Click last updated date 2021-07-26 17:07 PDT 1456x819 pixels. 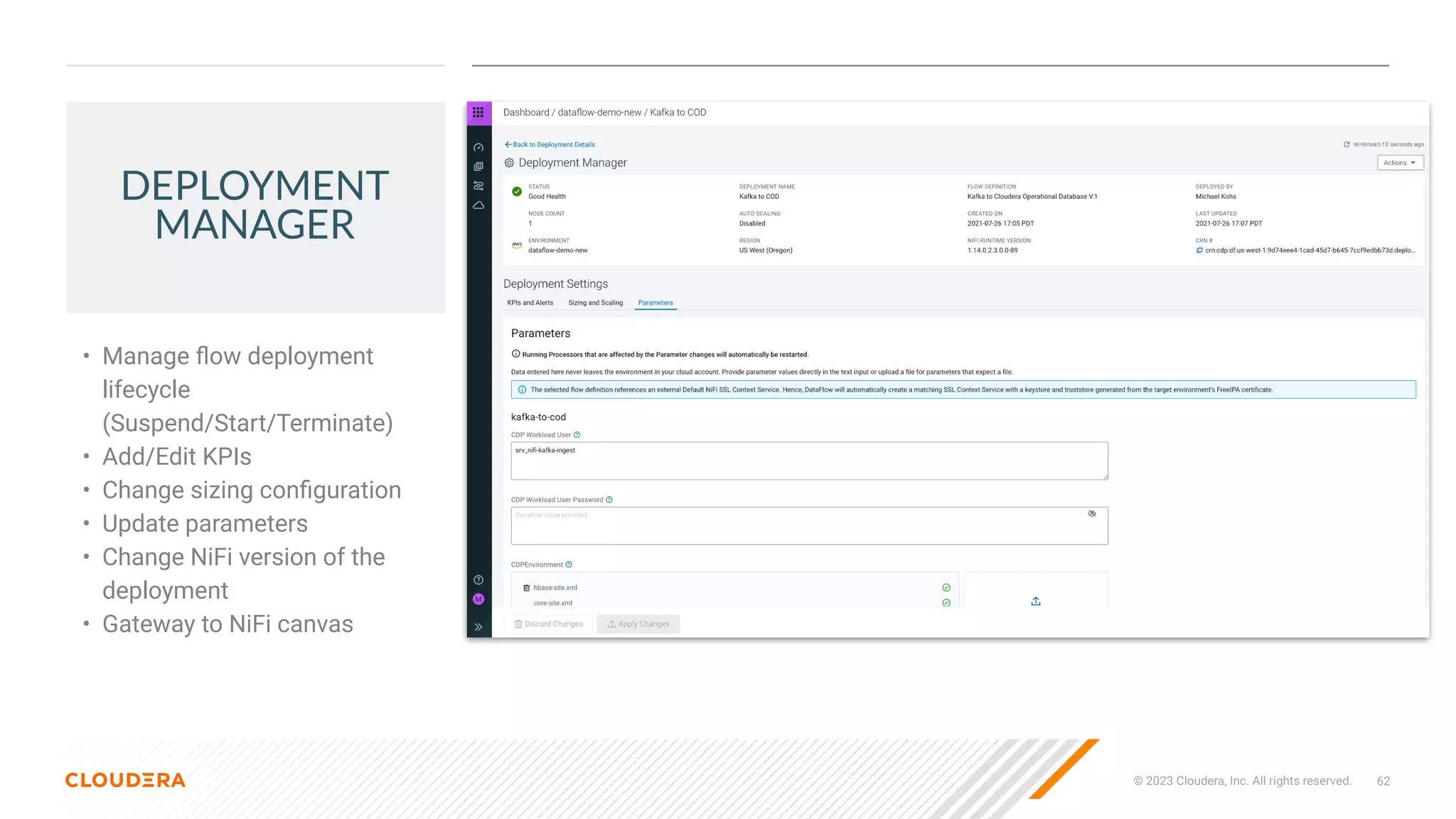(x=1228, y=223)
